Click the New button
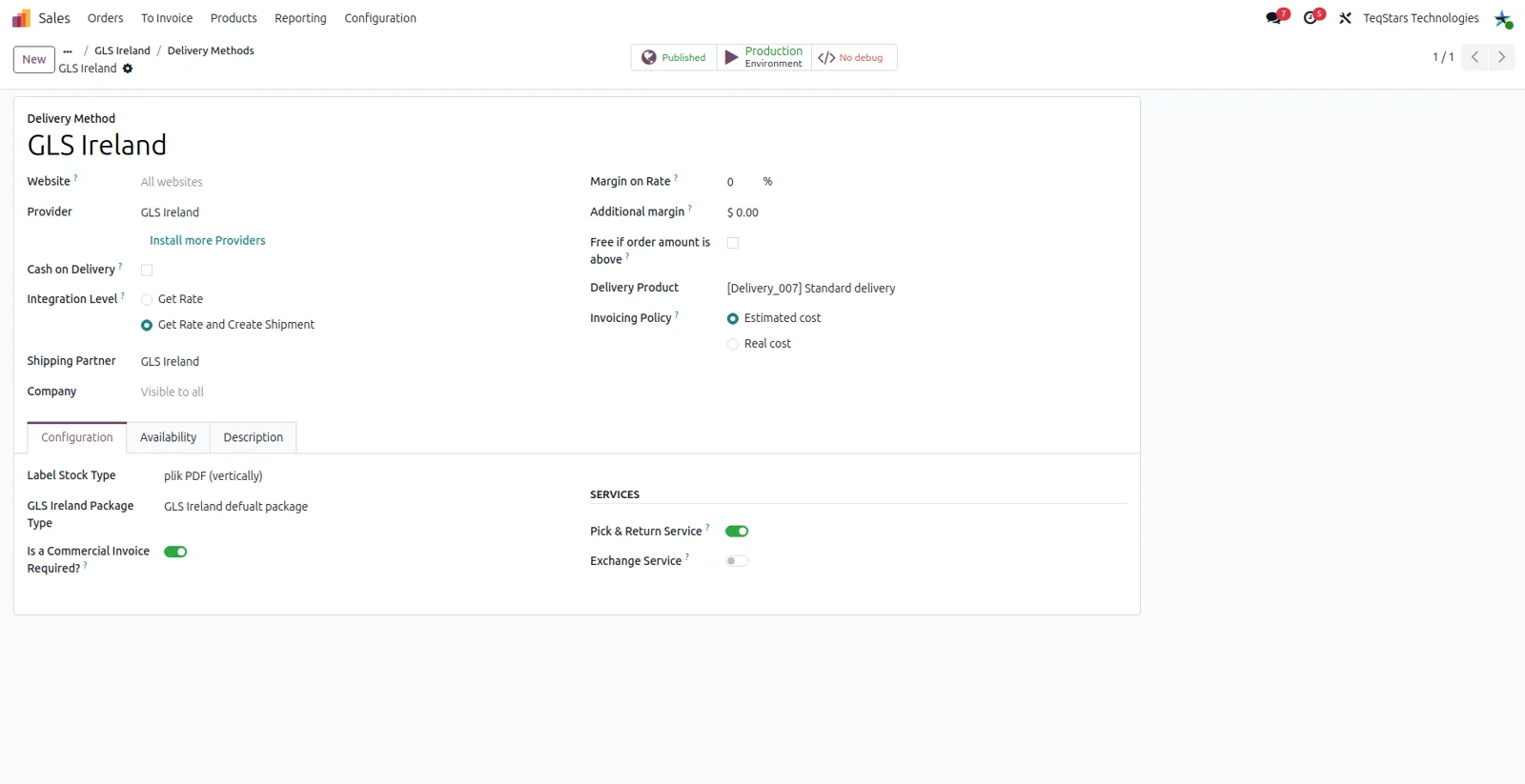 (34, 59)
